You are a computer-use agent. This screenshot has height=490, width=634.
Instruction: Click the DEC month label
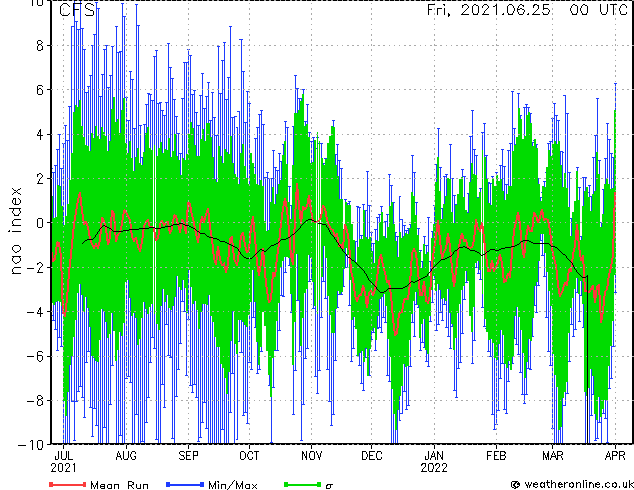tap(372, 456)
